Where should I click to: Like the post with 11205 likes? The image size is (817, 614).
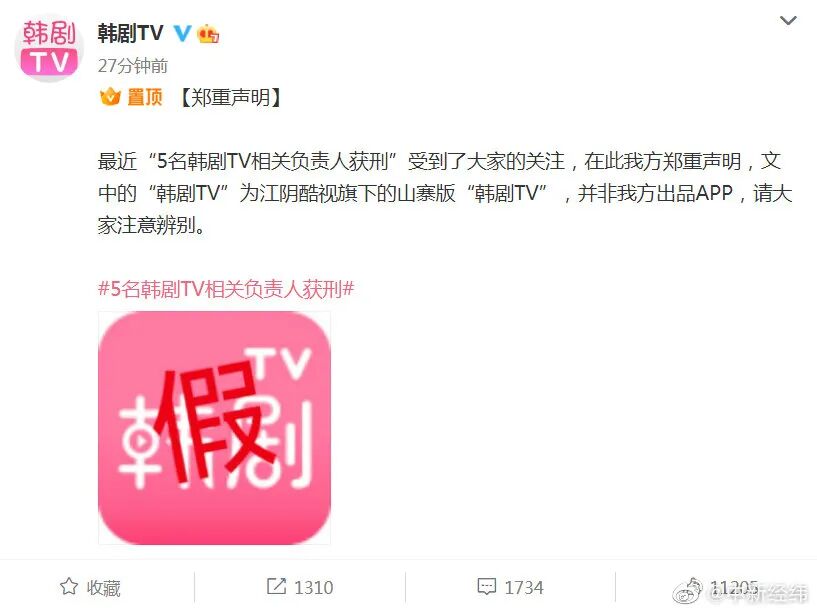(734, 587)
